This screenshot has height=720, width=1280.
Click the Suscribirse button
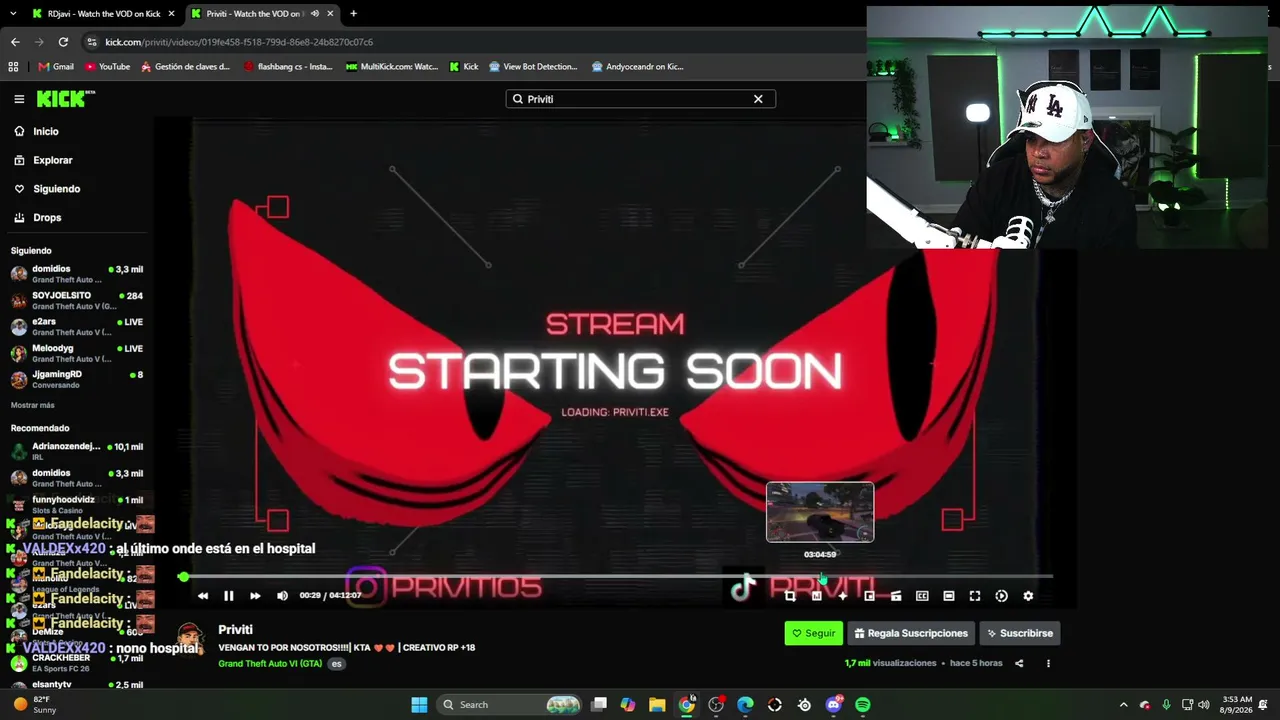[1019, 633]
